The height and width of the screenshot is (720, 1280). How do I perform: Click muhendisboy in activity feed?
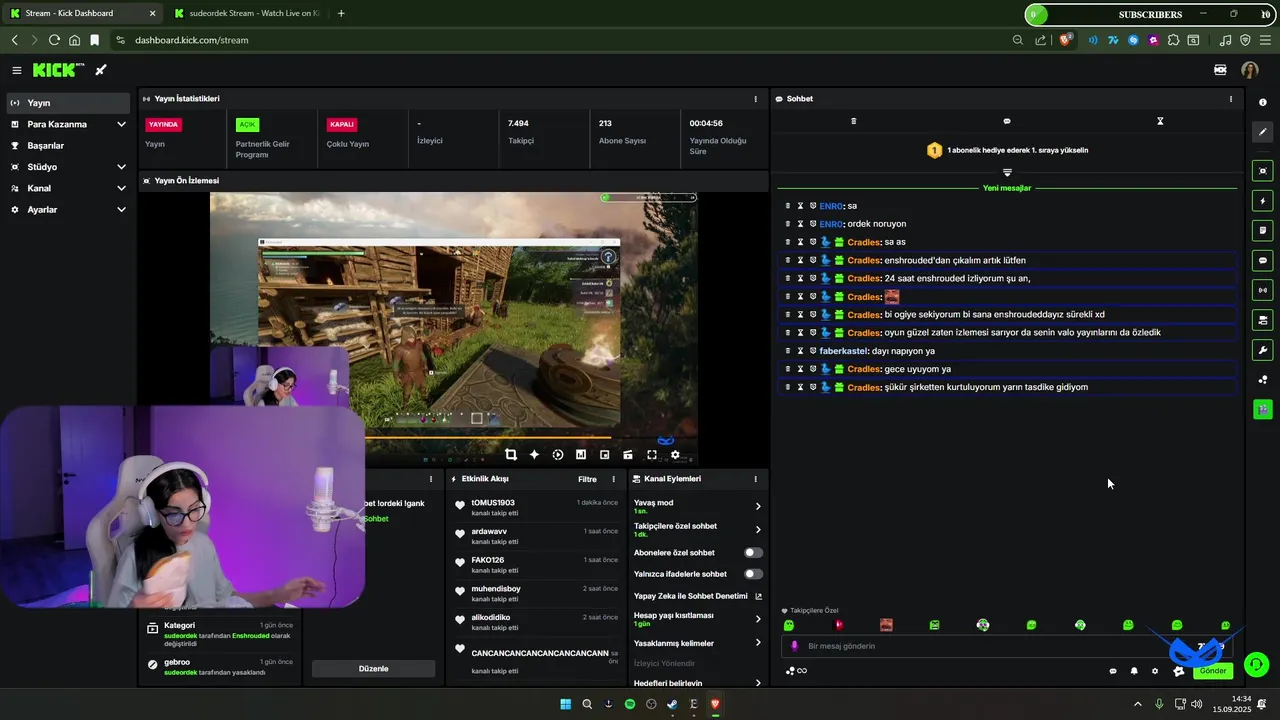click(x=496, y=589)
